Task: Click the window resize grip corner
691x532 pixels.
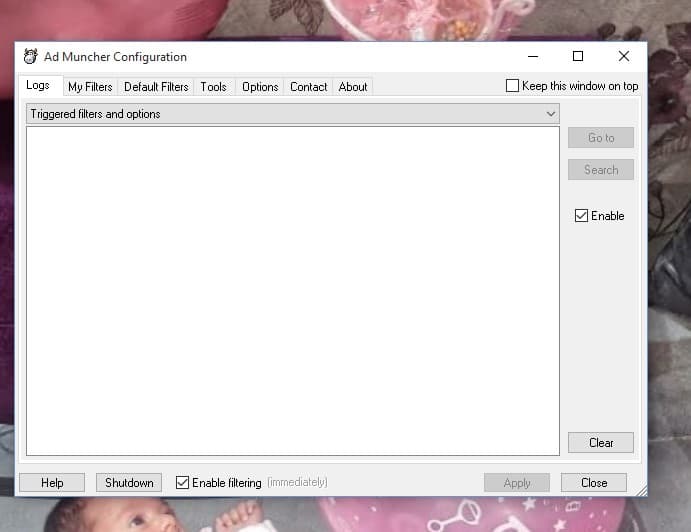Action: [x=641, y=490]
